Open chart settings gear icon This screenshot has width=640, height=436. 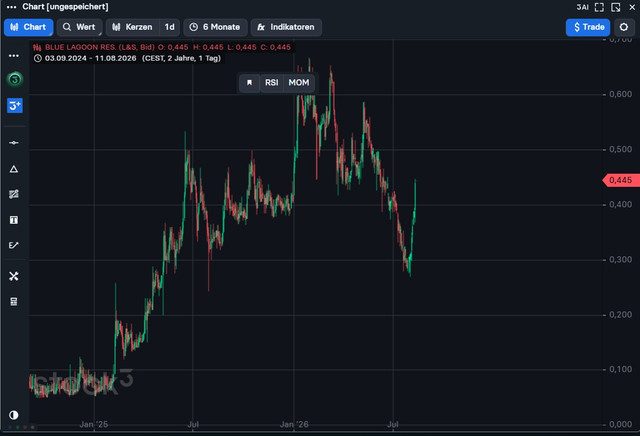click(x=624, y=27)
